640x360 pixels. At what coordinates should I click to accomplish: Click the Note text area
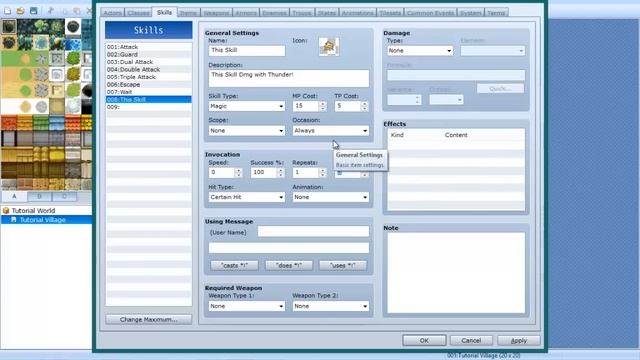(x=456, y=273)
